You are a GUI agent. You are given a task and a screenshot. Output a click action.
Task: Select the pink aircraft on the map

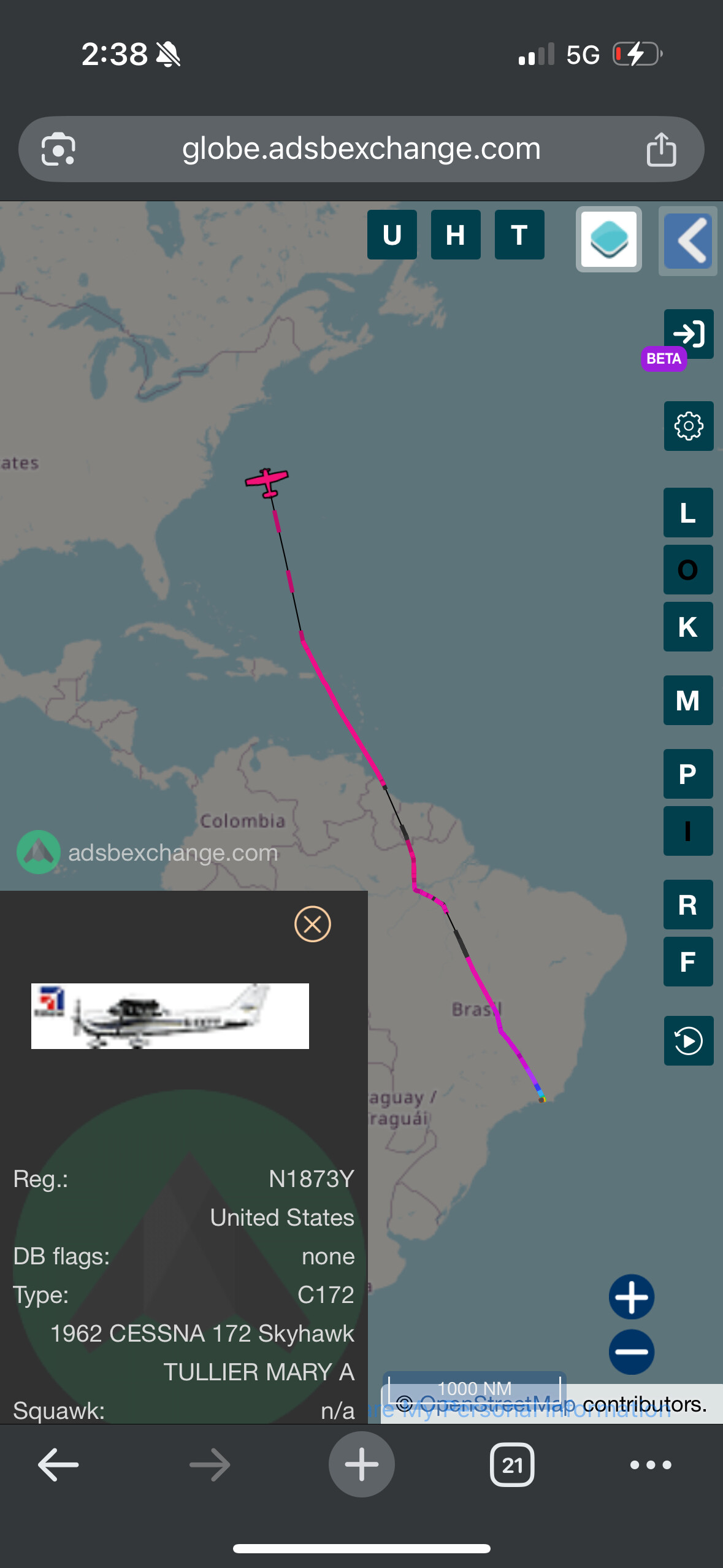[267, 483]
